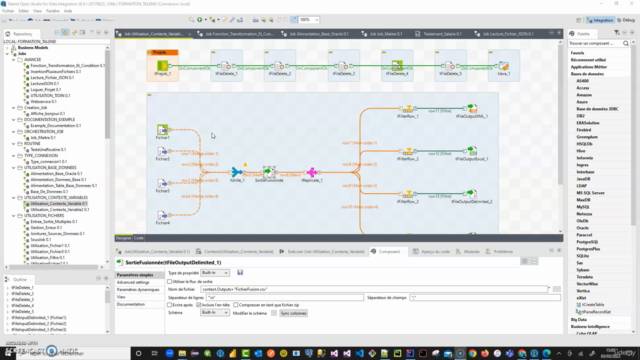Viewport: 640px width, 360px height.
Task: Open the Aperçu du code tab
Action: click(431, 251)
